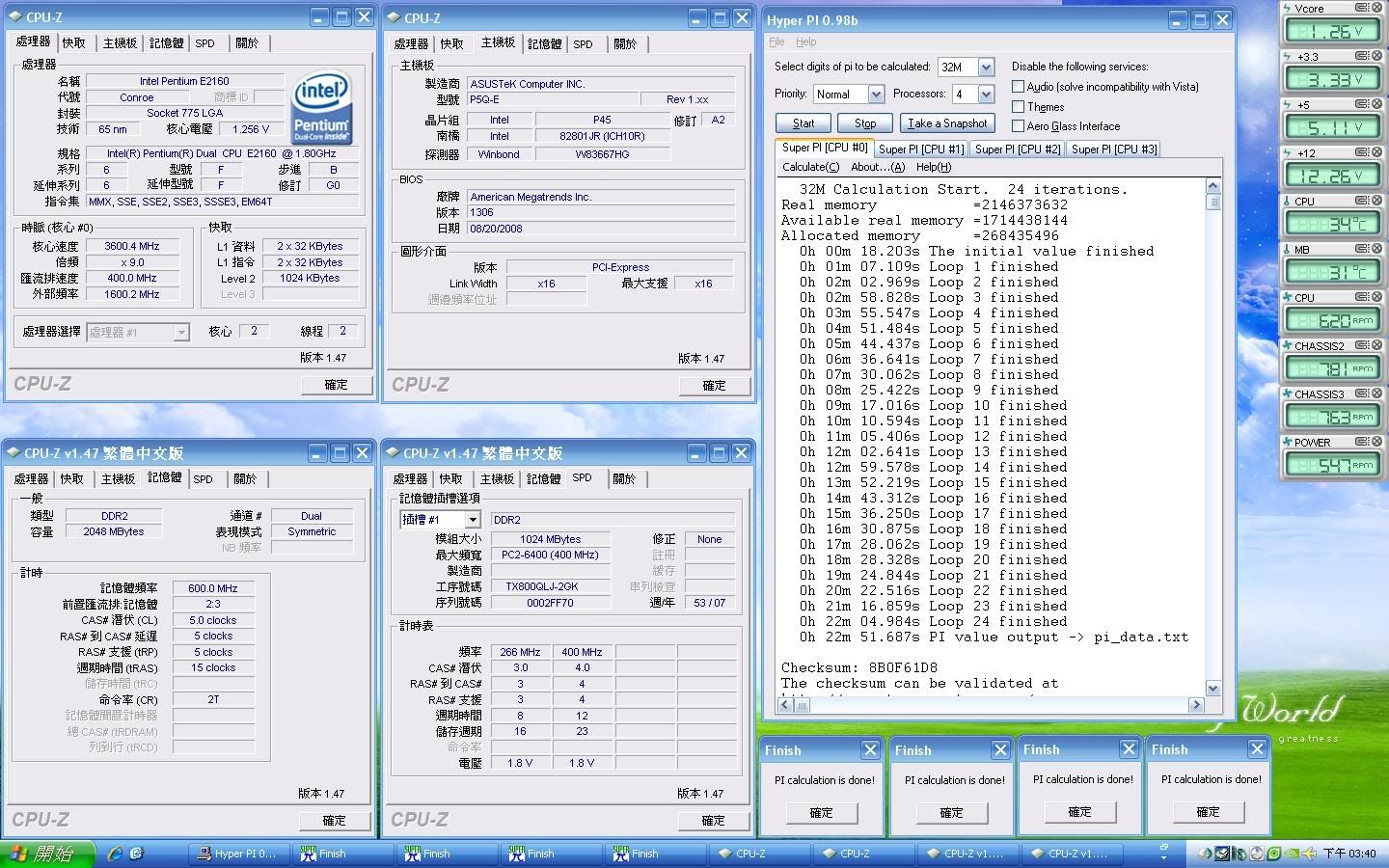
Task: Click the Intel Pentium logo in CPU-Z
Action: [x=321, y=109]
